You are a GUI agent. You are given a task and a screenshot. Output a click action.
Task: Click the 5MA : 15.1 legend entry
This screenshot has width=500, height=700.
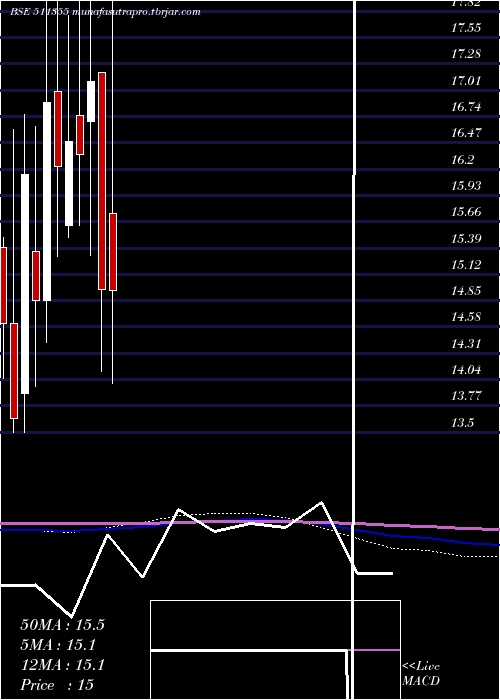[x=58, y=645]
